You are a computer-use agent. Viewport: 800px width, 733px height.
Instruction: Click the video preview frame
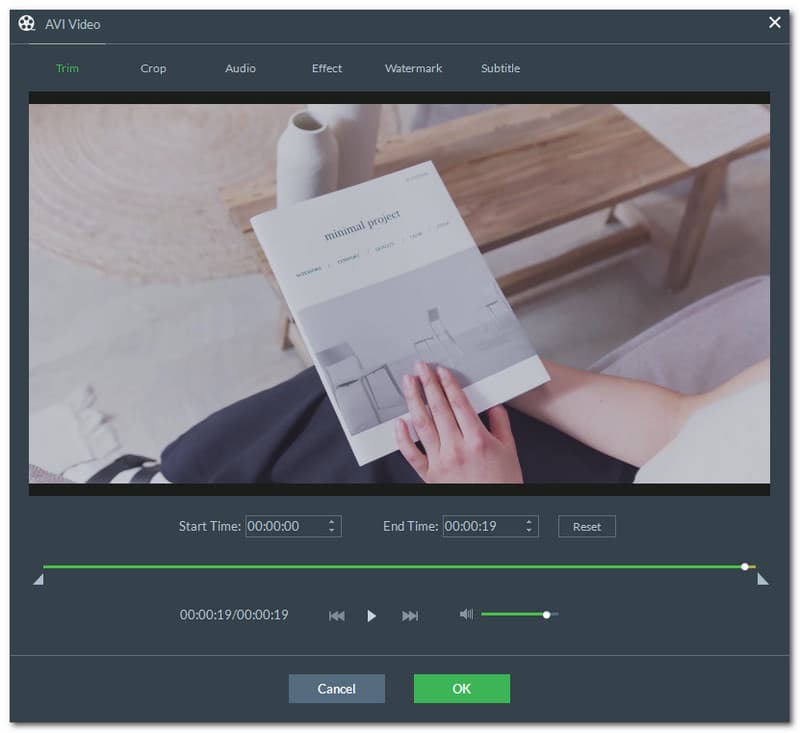click(x=399, y=293)
